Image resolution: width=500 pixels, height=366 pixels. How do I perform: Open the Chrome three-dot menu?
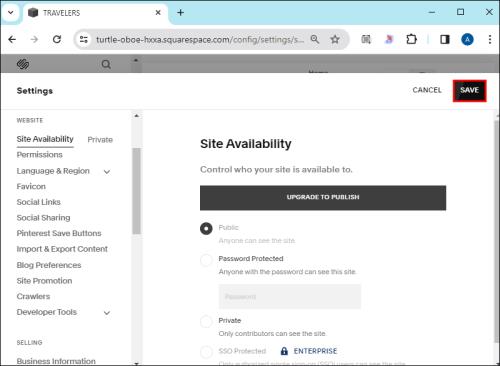[x=490, y=39]
